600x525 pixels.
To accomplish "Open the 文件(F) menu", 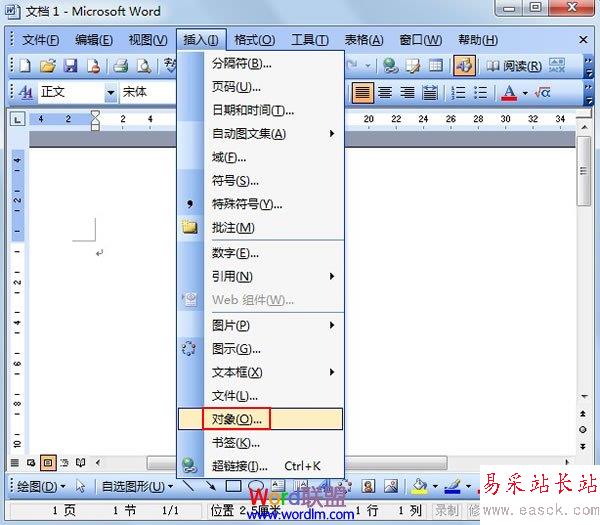I will (x=41, y=40).
